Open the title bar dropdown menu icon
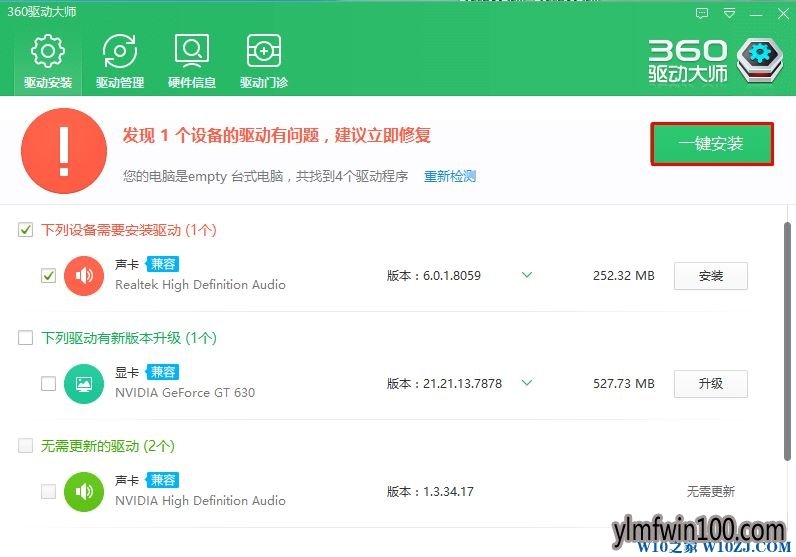The height and width of the screenshot is (557, 796). pyautogui.click(x=729, y=13)
